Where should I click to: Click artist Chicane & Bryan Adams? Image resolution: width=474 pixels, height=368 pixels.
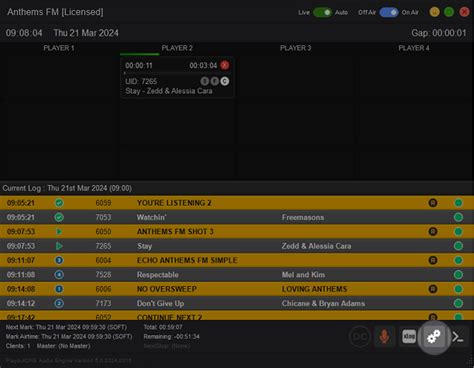(x=323, y=303)
